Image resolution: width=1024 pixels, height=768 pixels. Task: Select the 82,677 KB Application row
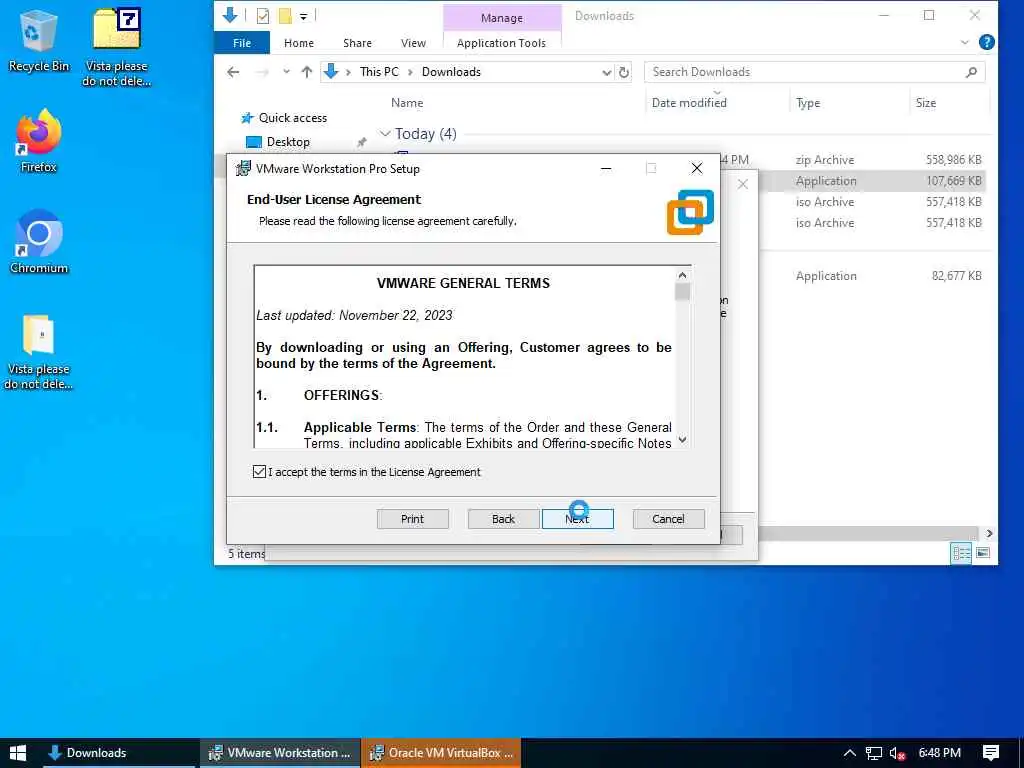(873, 276)
